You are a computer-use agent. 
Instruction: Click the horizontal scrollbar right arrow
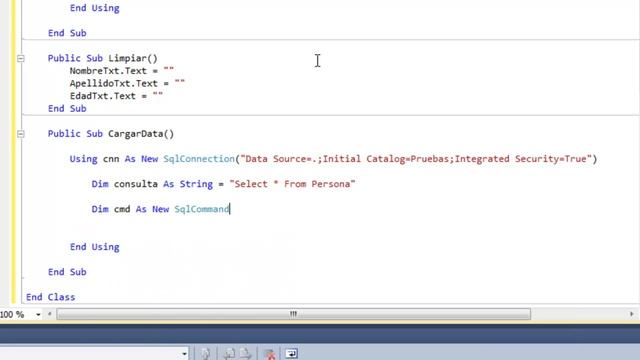(631, 314)
